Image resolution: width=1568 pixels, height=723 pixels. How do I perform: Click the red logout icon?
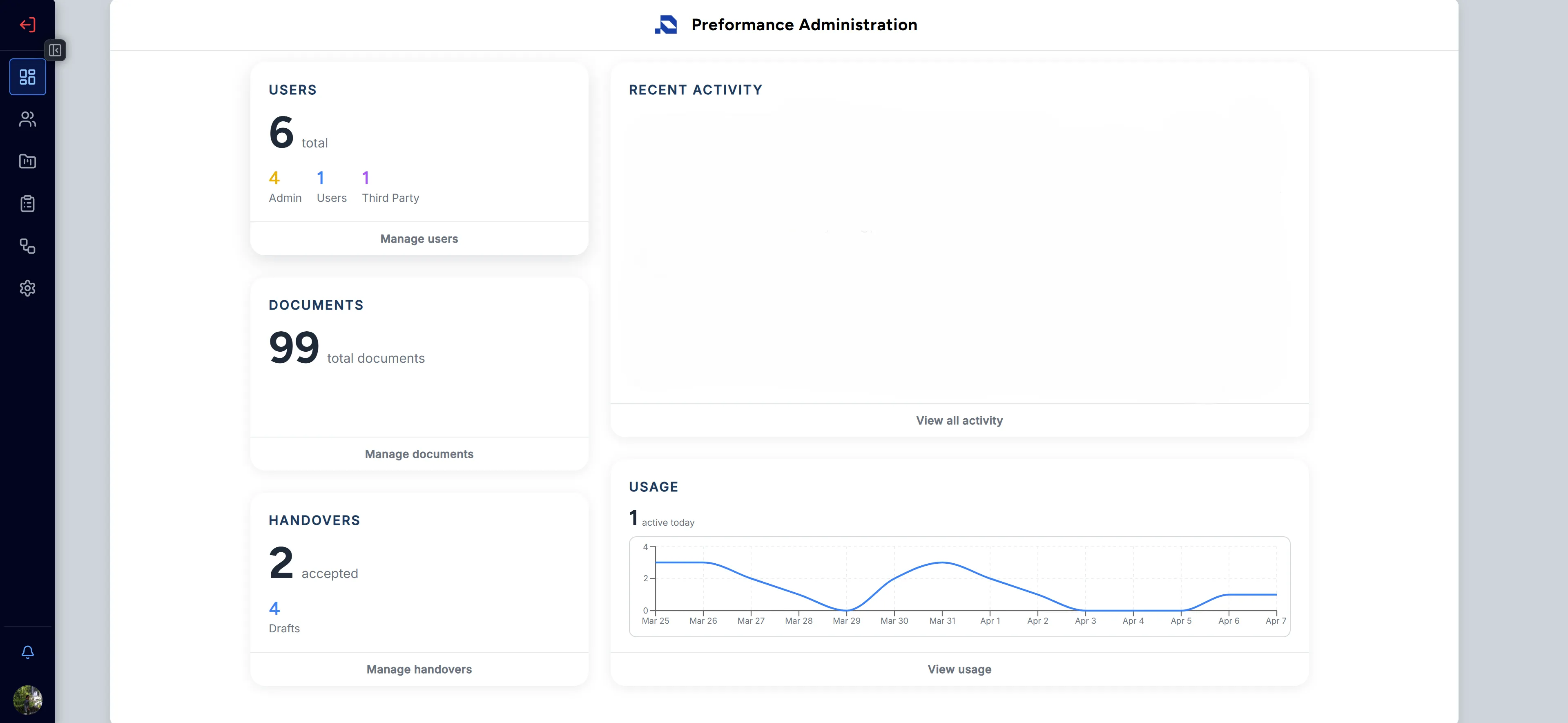point(27,25)
